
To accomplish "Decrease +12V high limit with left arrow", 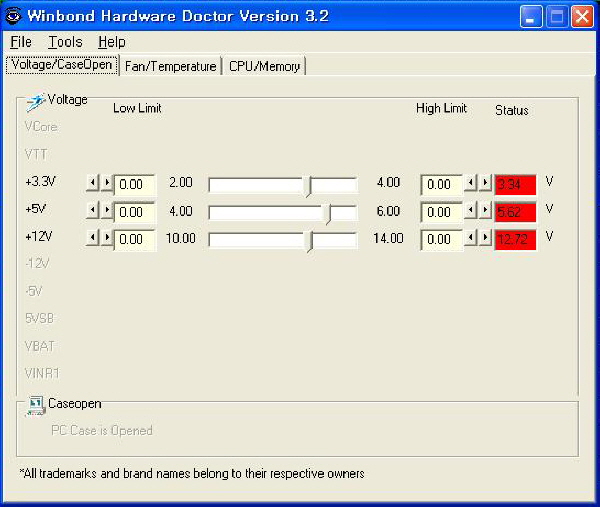I will [x=471, y=238].
